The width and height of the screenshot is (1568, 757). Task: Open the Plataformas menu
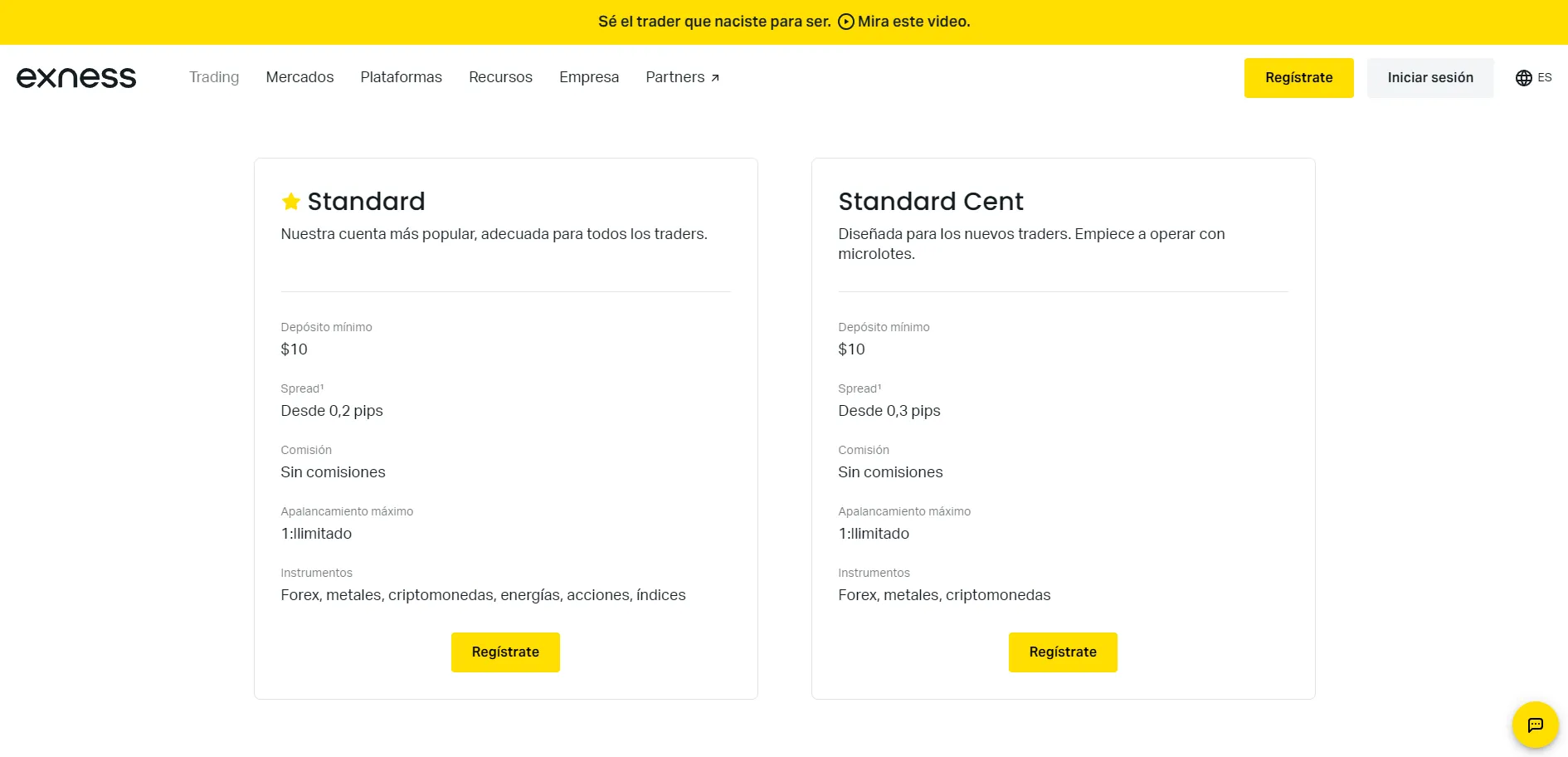point(401,77)
